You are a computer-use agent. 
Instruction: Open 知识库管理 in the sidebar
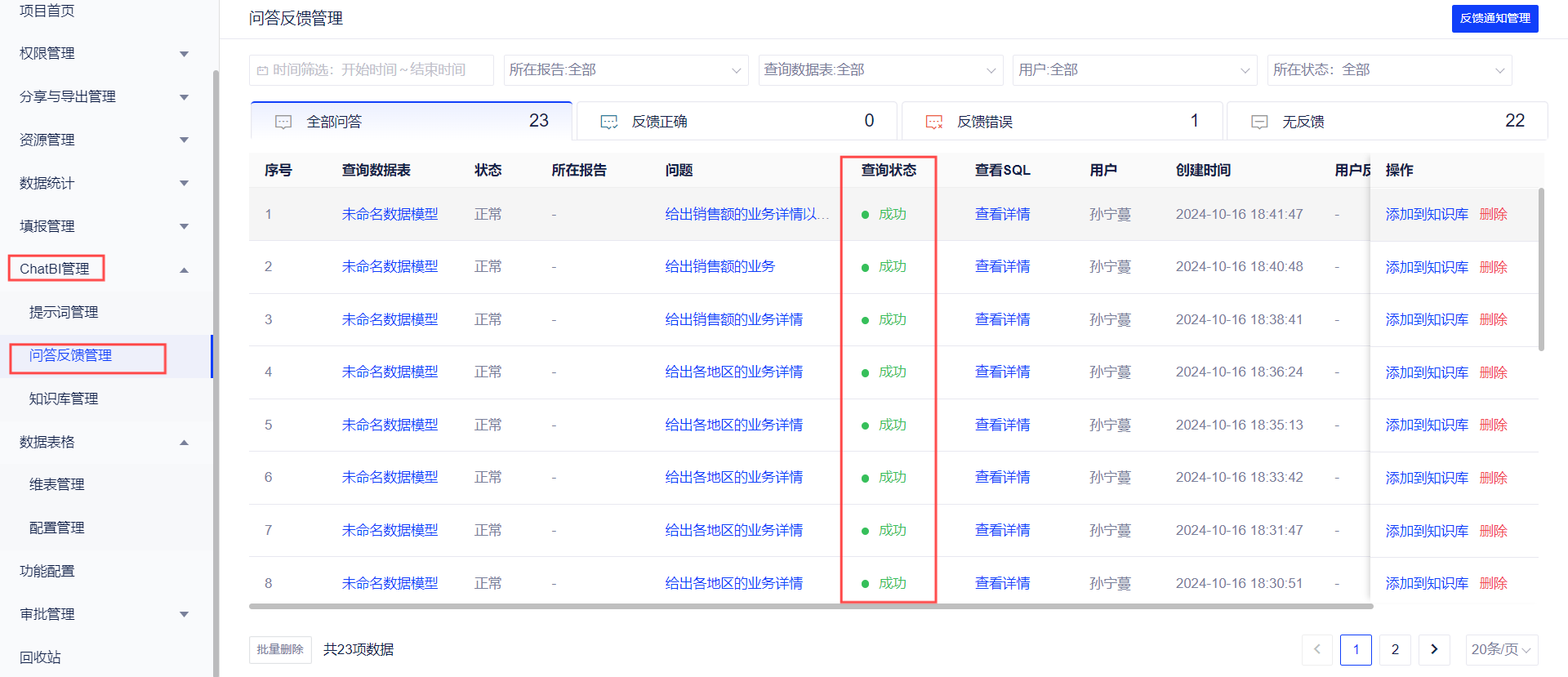pos(64,399)
